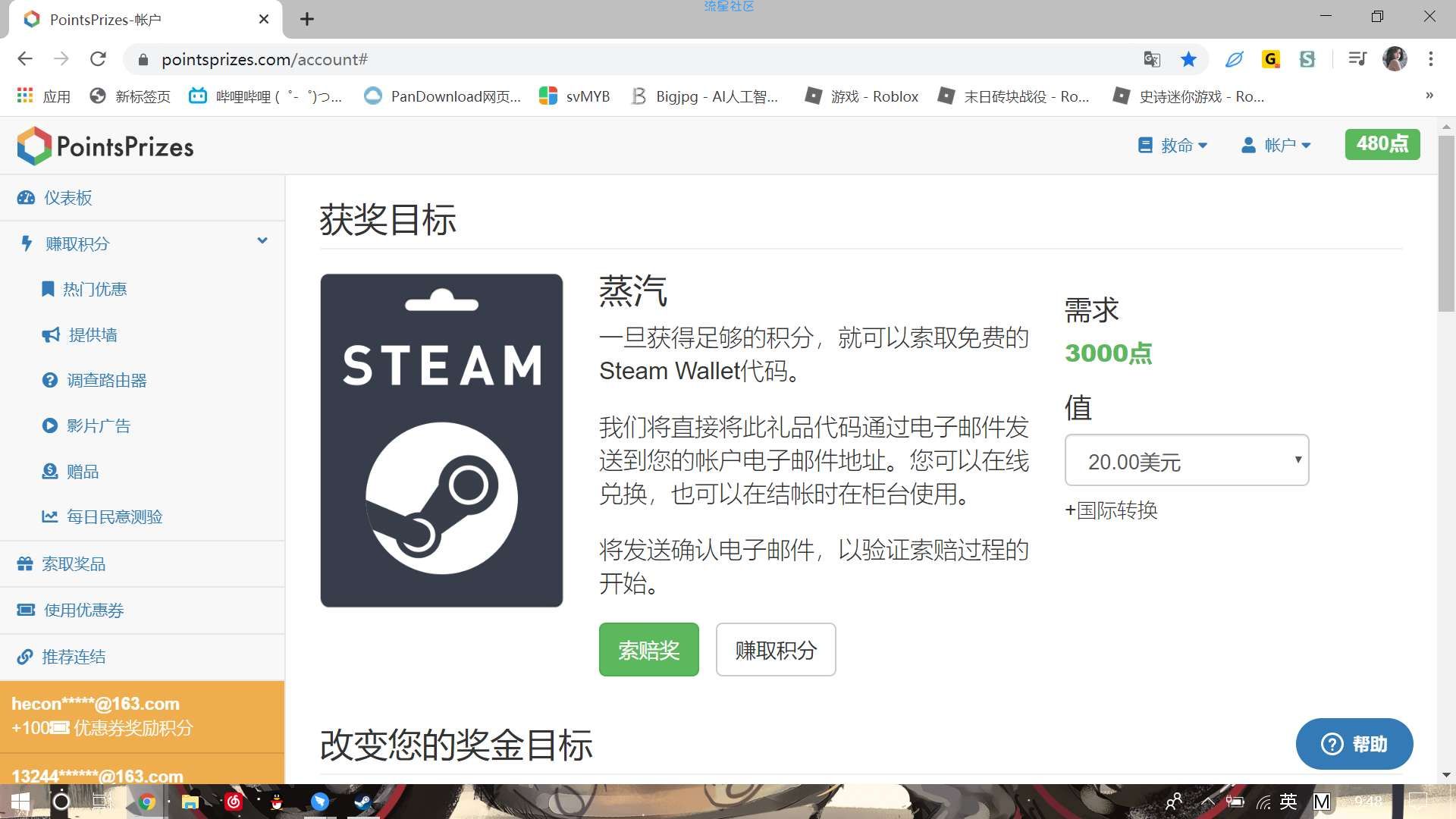Click the 英 input language indicator
1456x819 pixels.
[x=1288, y=802]
